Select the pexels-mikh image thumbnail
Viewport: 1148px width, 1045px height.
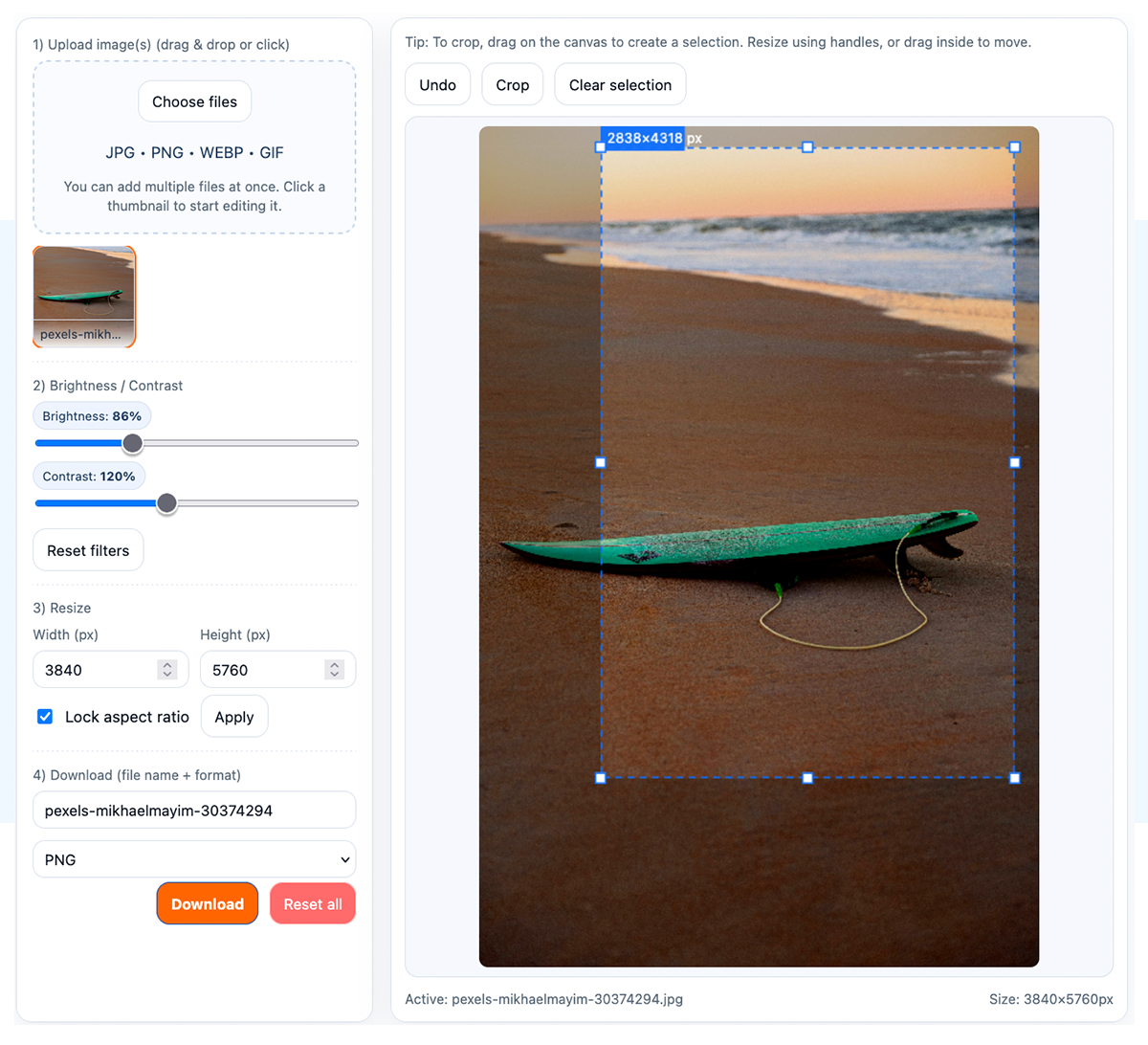coord(84,297)
